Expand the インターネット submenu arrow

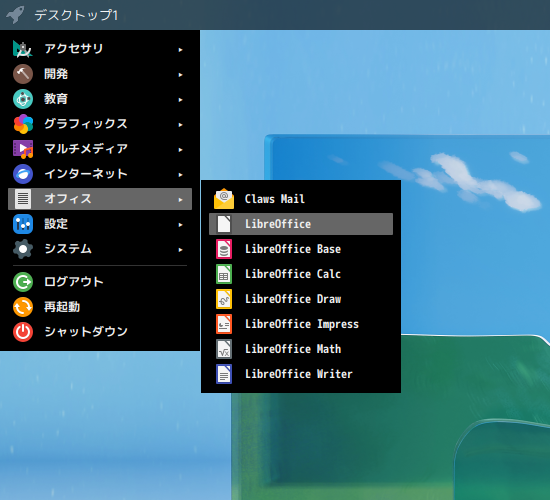pos(180,174)
